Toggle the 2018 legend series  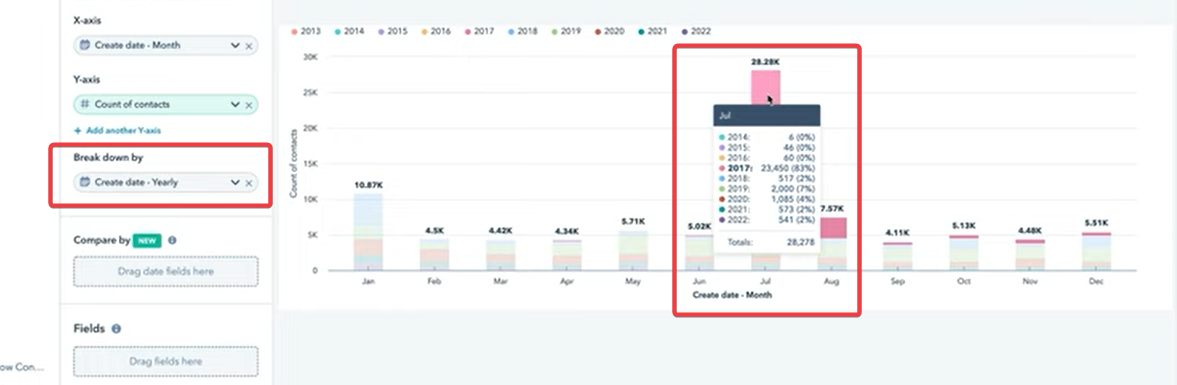(522, 32)
